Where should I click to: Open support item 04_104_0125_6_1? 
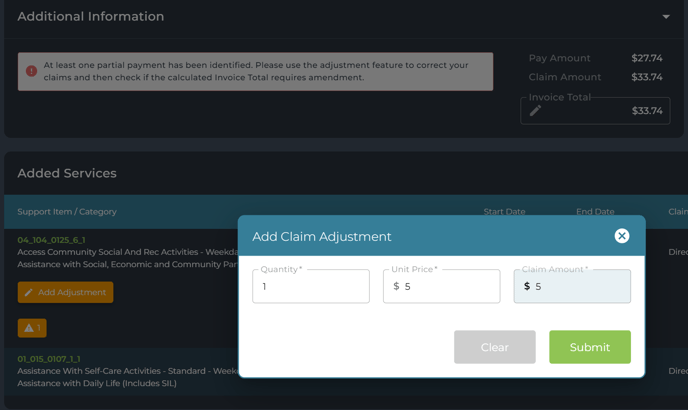[51, 240]
